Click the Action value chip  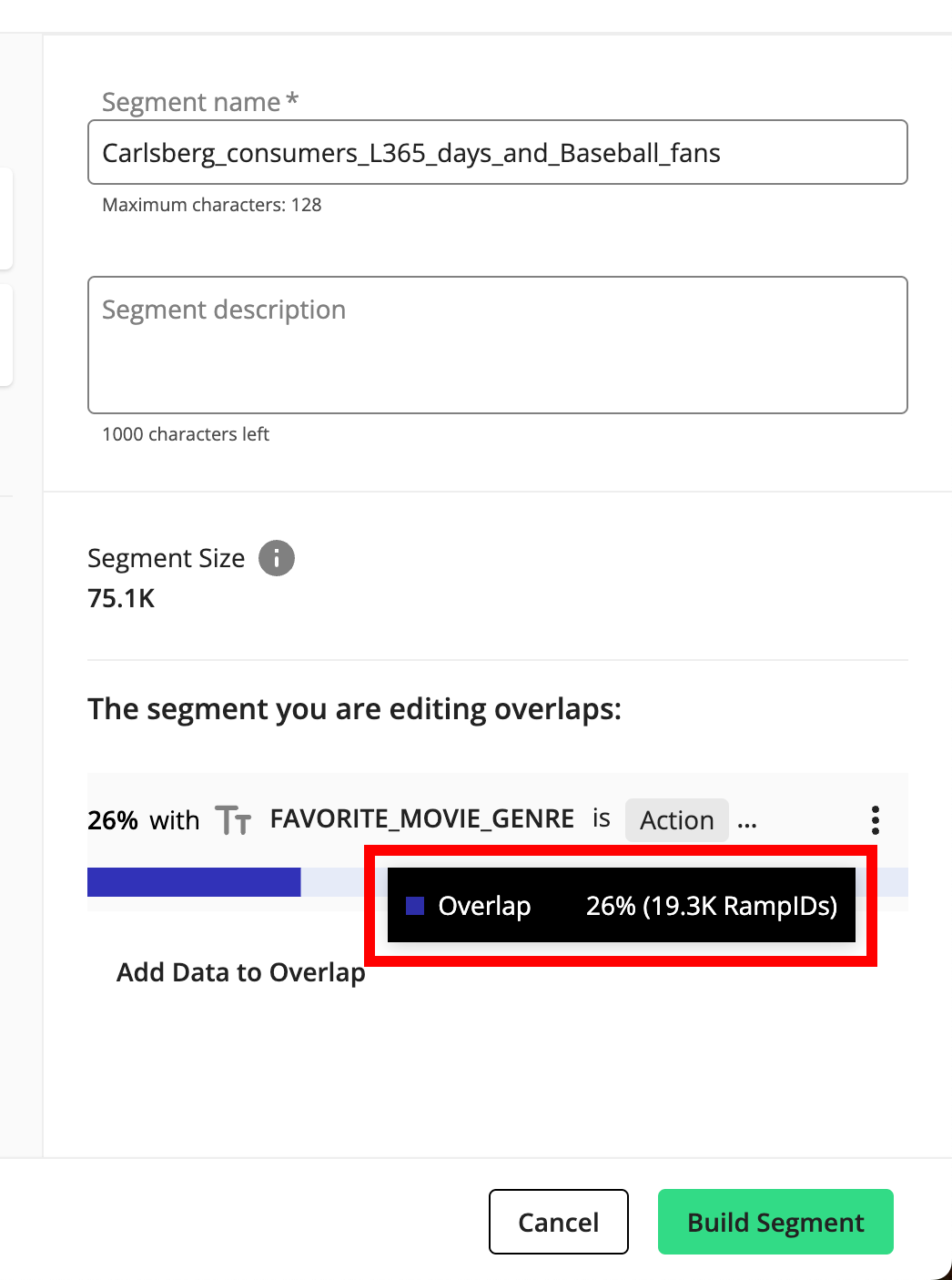[677, 820]
